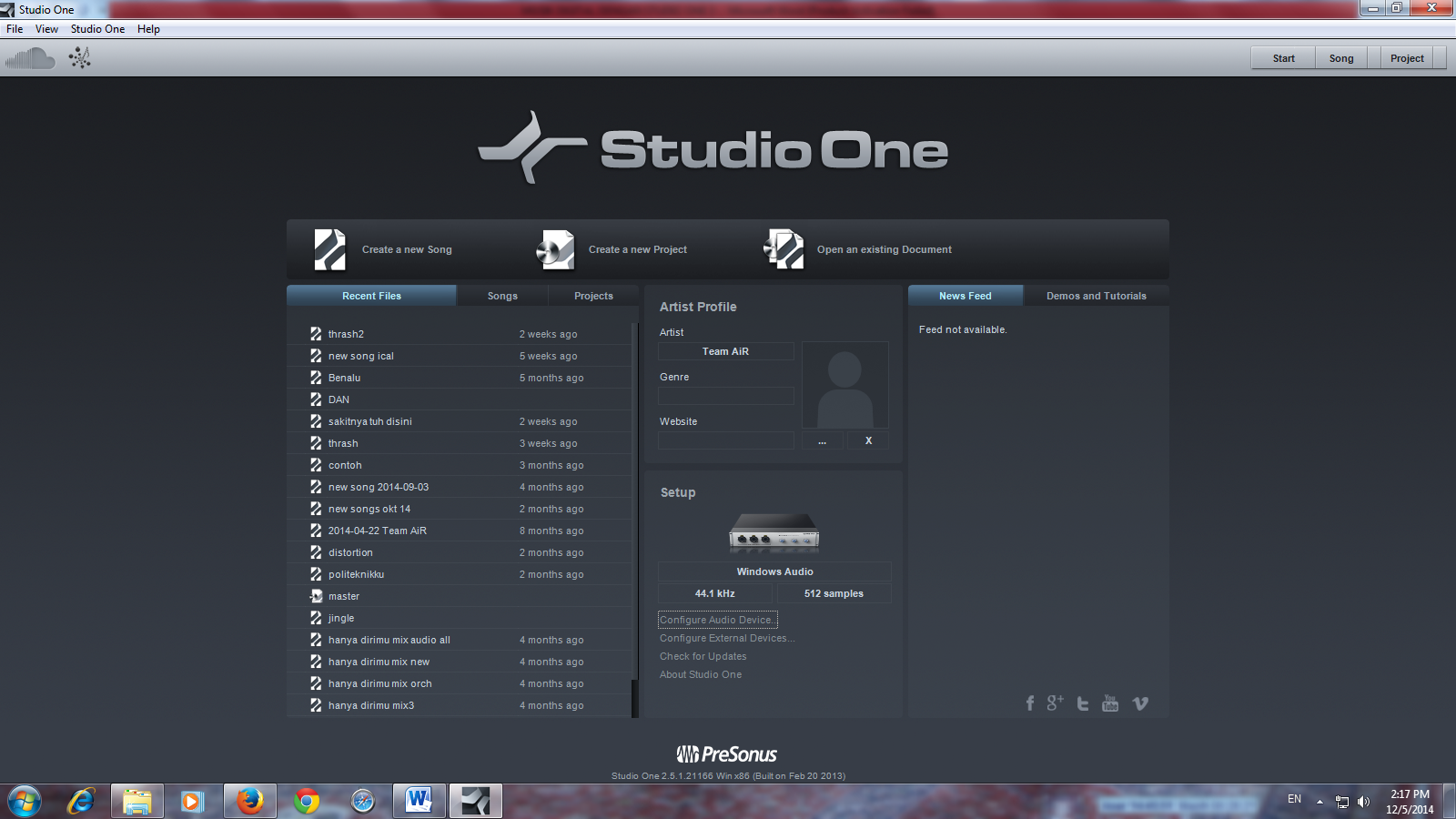Screen dimensions: 1456x819
Task: Click Studio One taskbar button
Action: point(476,802)
